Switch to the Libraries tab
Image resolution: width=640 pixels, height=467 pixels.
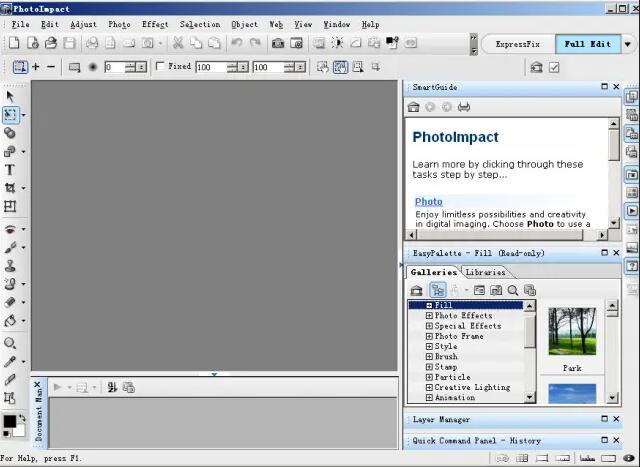click(x=486, y=272)
